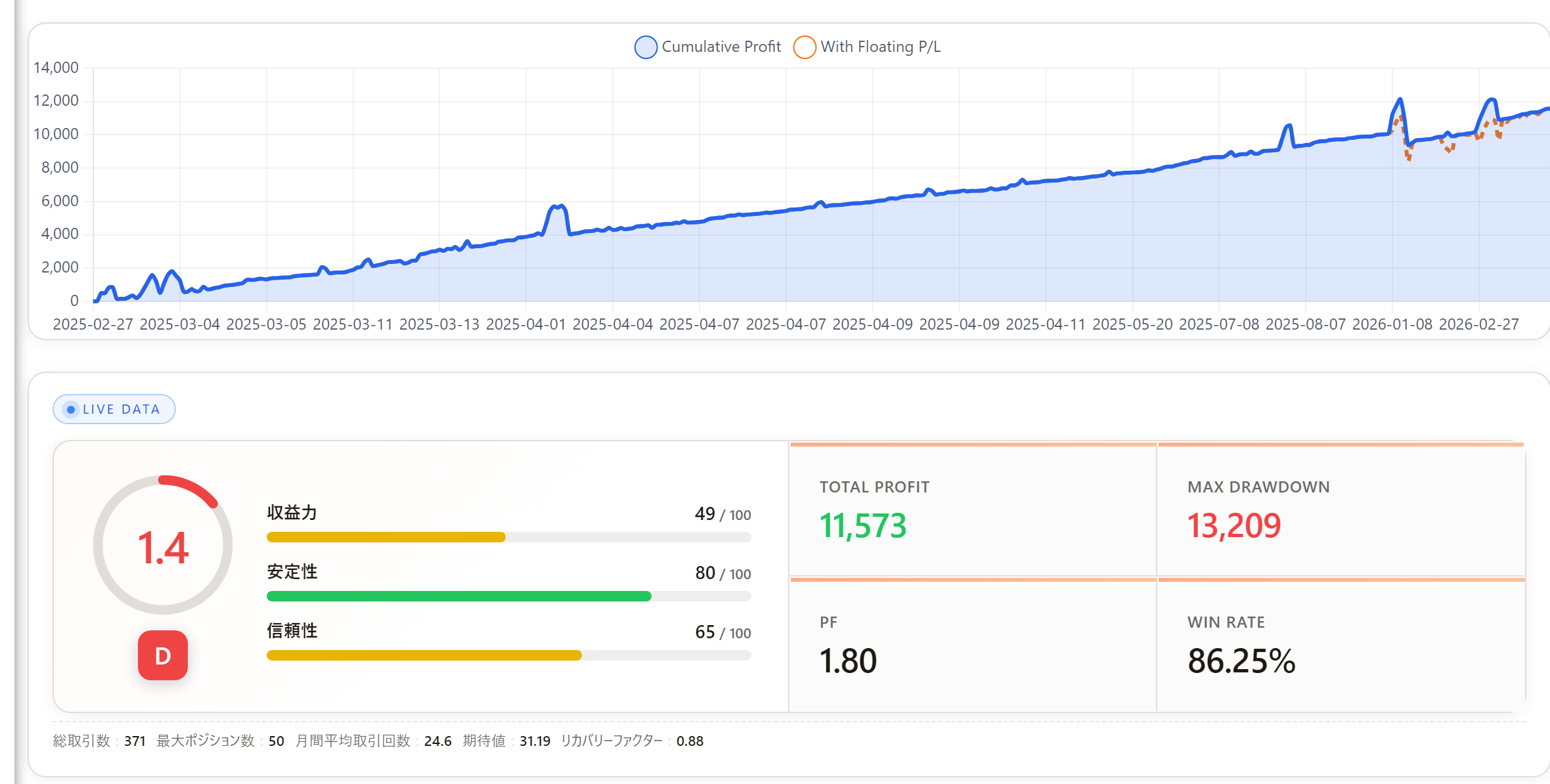Click the WIN RATE heading
The width and height of the screenshot is (1550, 784).
coord(1226,622)
